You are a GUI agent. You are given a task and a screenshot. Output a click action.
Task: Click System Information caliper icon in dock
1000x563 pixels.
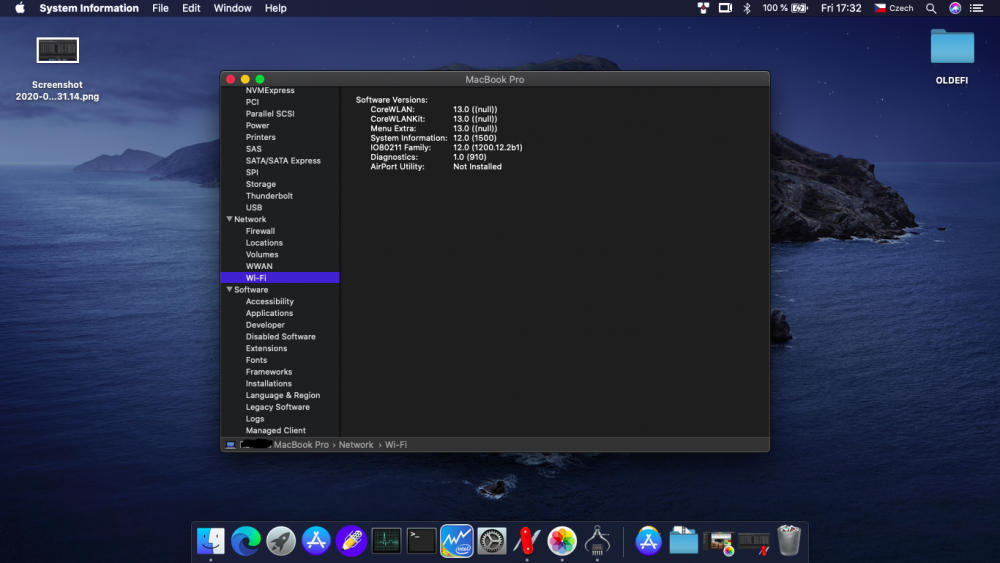pos(598,541)
